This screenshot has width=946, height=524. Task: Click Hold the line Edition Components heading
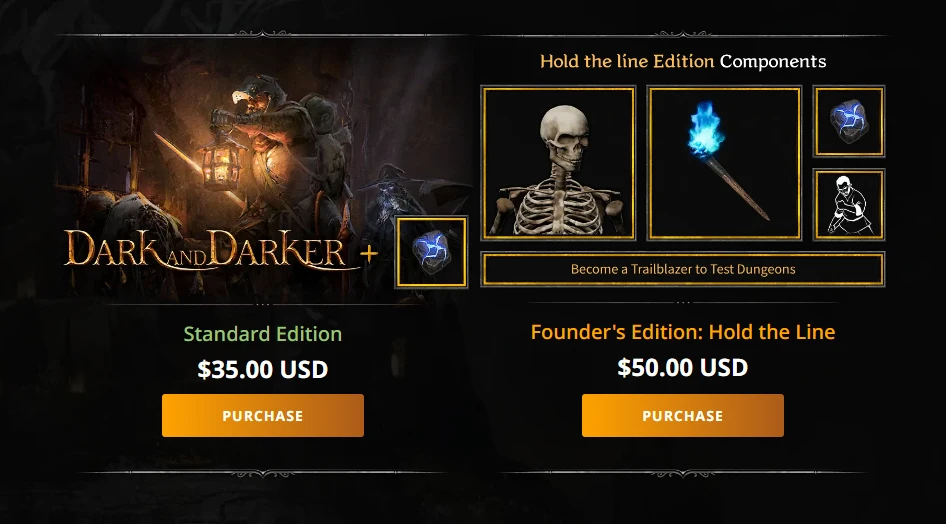coord(683,61)
